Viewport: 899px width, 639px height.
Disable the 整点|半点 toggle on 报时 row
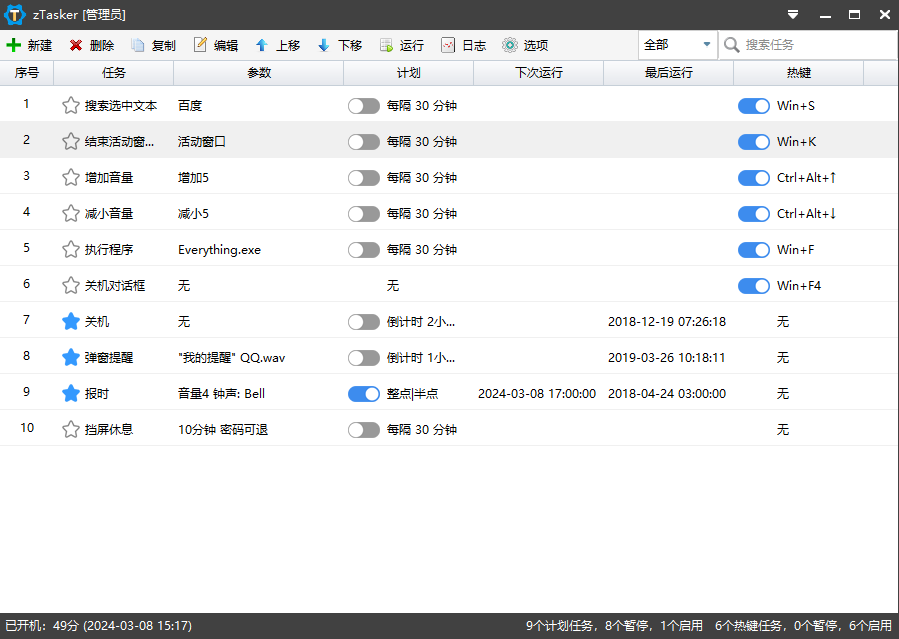point(364,394)
